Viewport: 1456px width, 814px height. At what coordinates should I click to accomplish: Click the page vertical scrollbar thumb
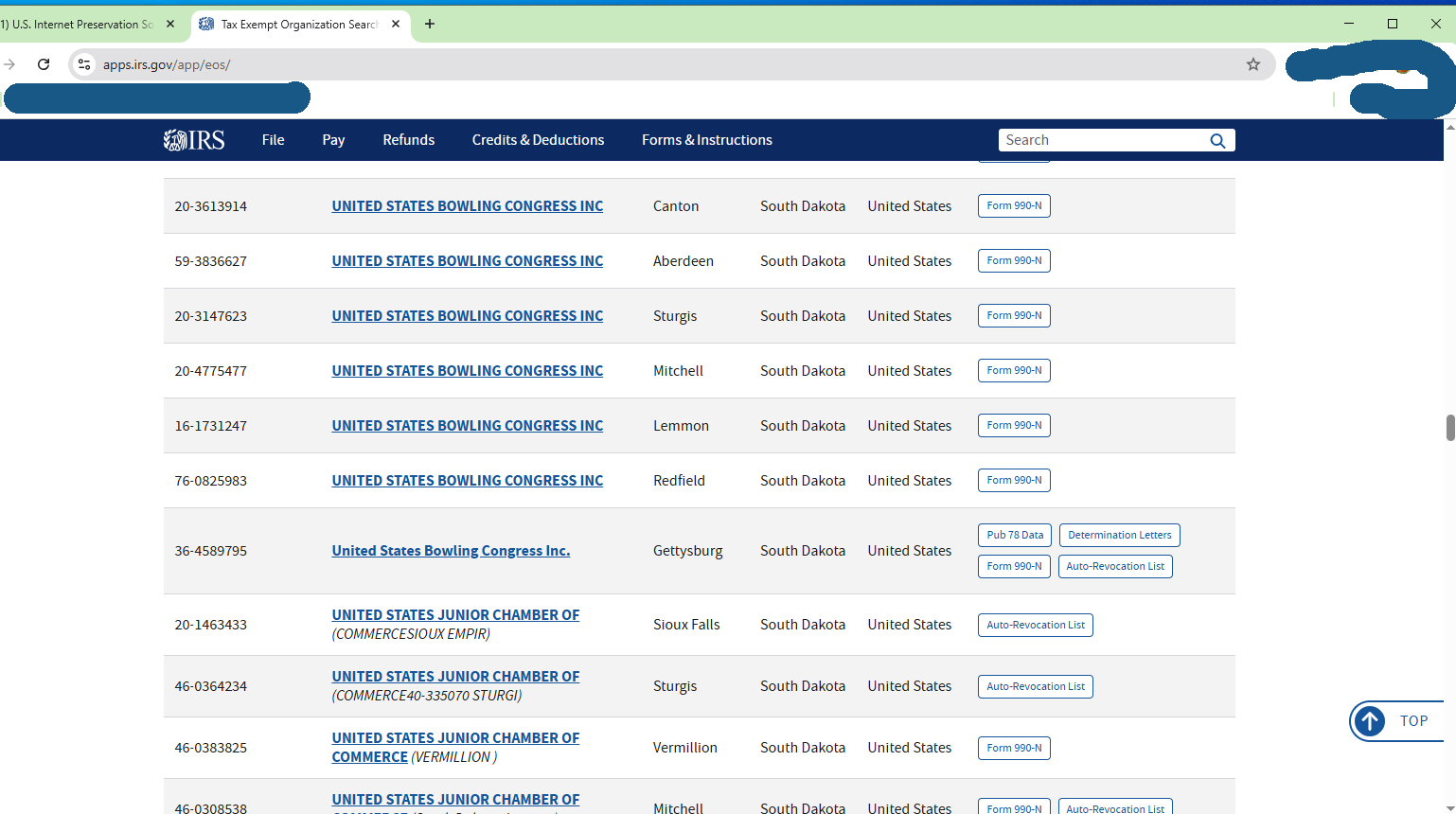coord(1450,428)
